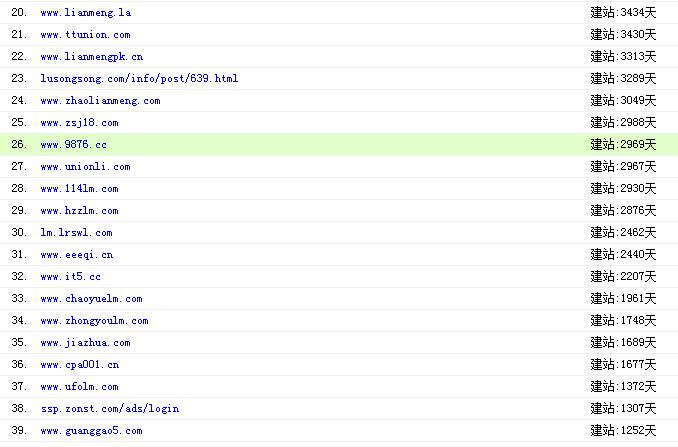
Task: Visit the www.eeeqi.cn link
Action: point(76,255)
